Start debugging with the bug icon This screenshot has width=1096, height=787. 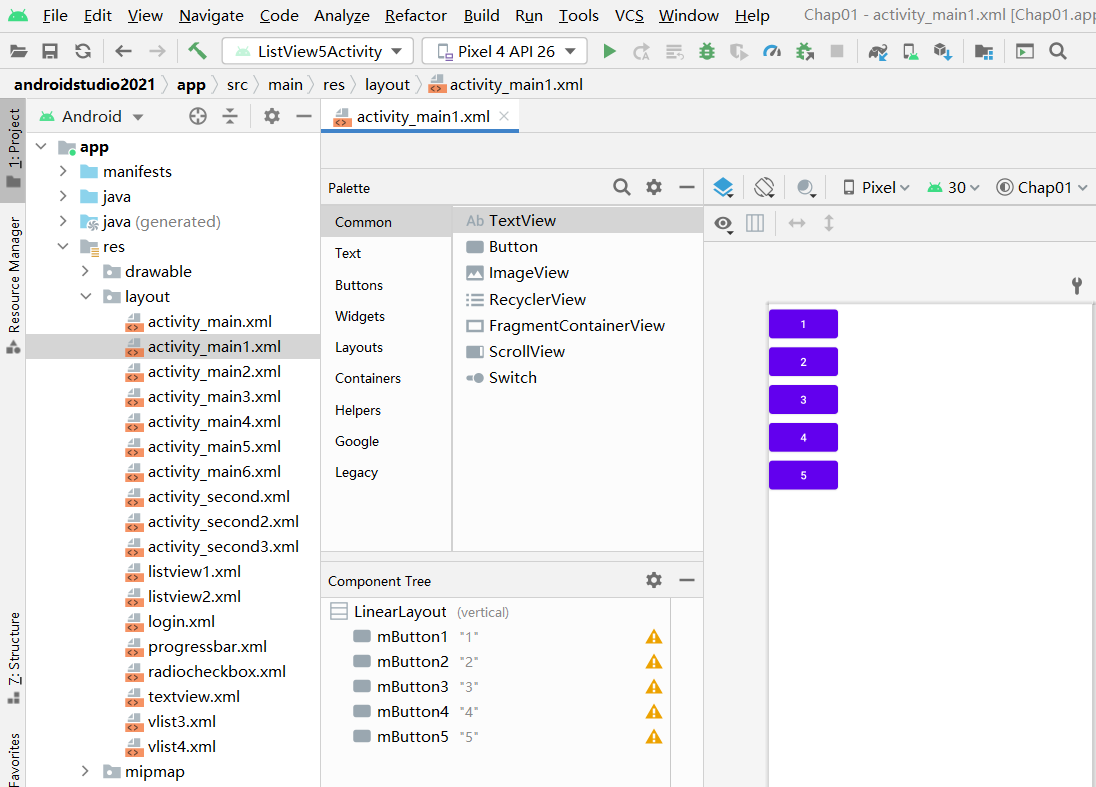pyautogui.click(x=707, y=51)
